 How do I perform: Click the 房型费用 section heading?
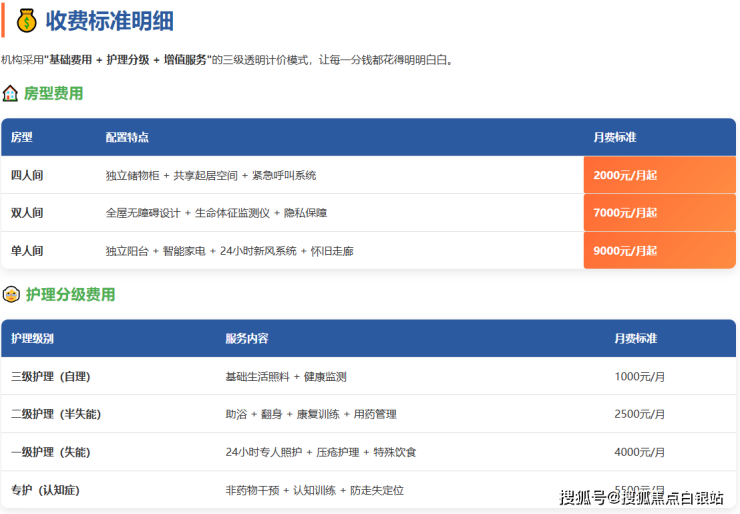click(x=53, y=93)
